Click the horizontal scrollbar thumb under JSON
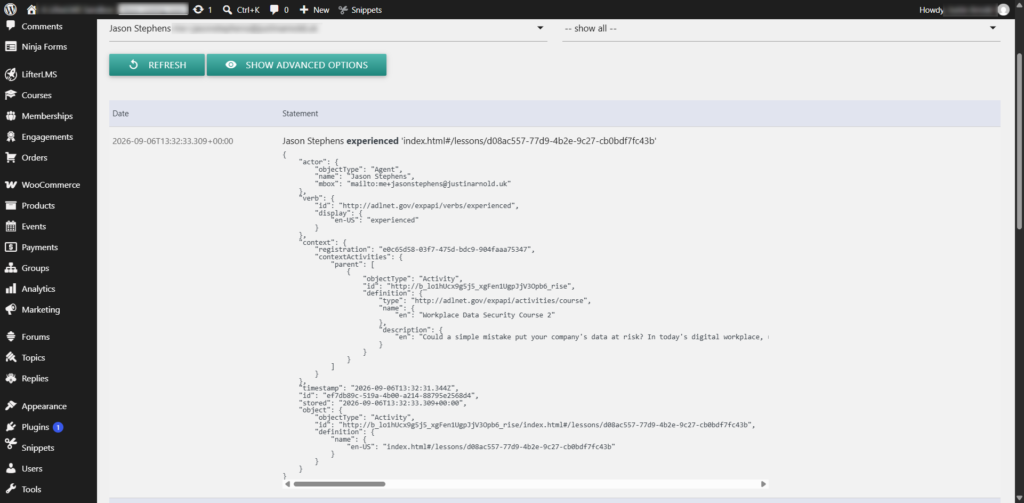Screen dimensions: 1024x503 (339, 484)
